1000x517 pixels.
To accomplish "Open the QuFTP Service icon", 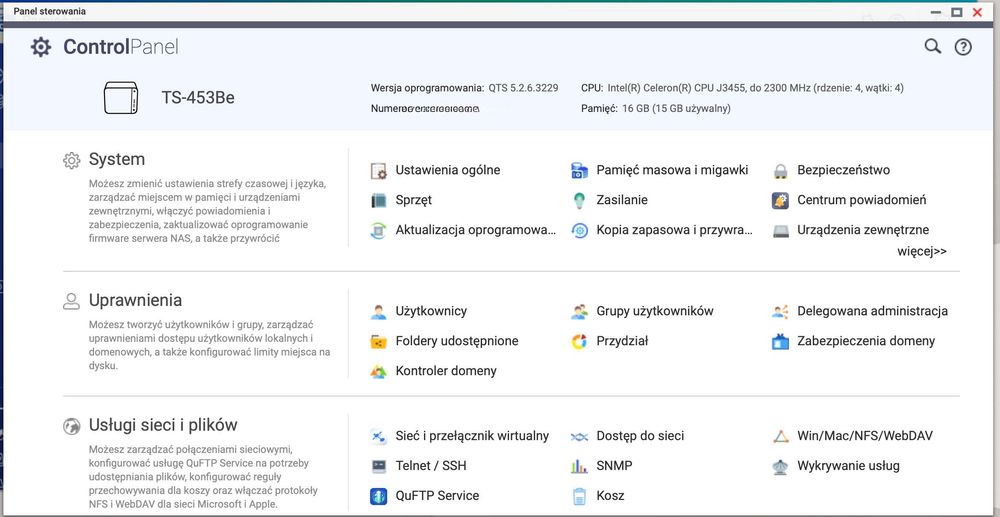I will coord(378,496).
